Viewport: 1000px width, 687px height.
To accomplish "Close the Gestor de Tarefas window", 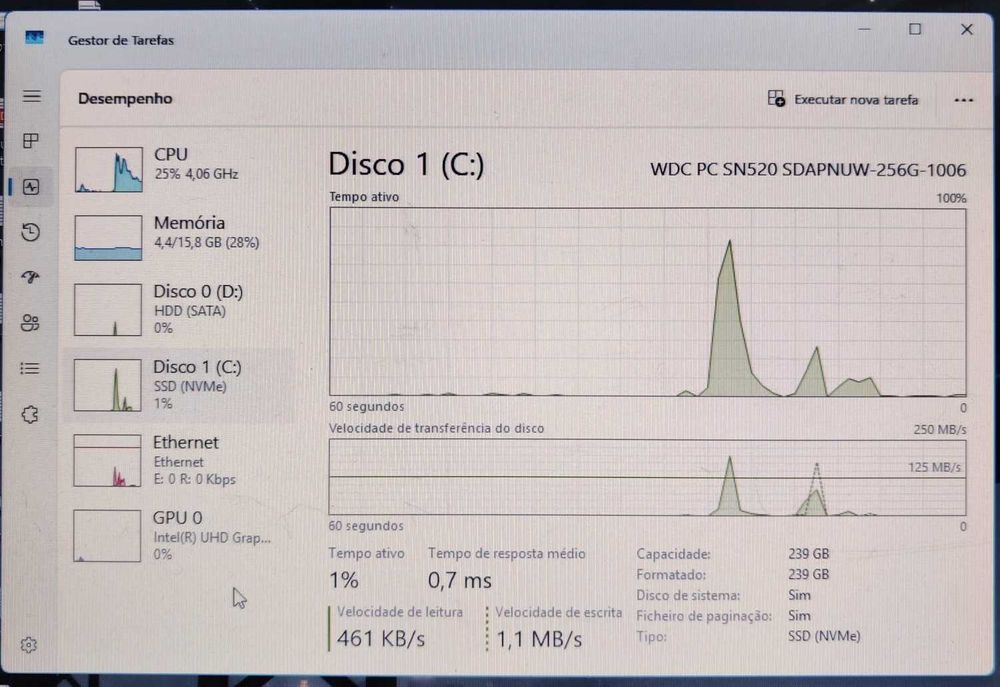I will [x=967, y=29].
